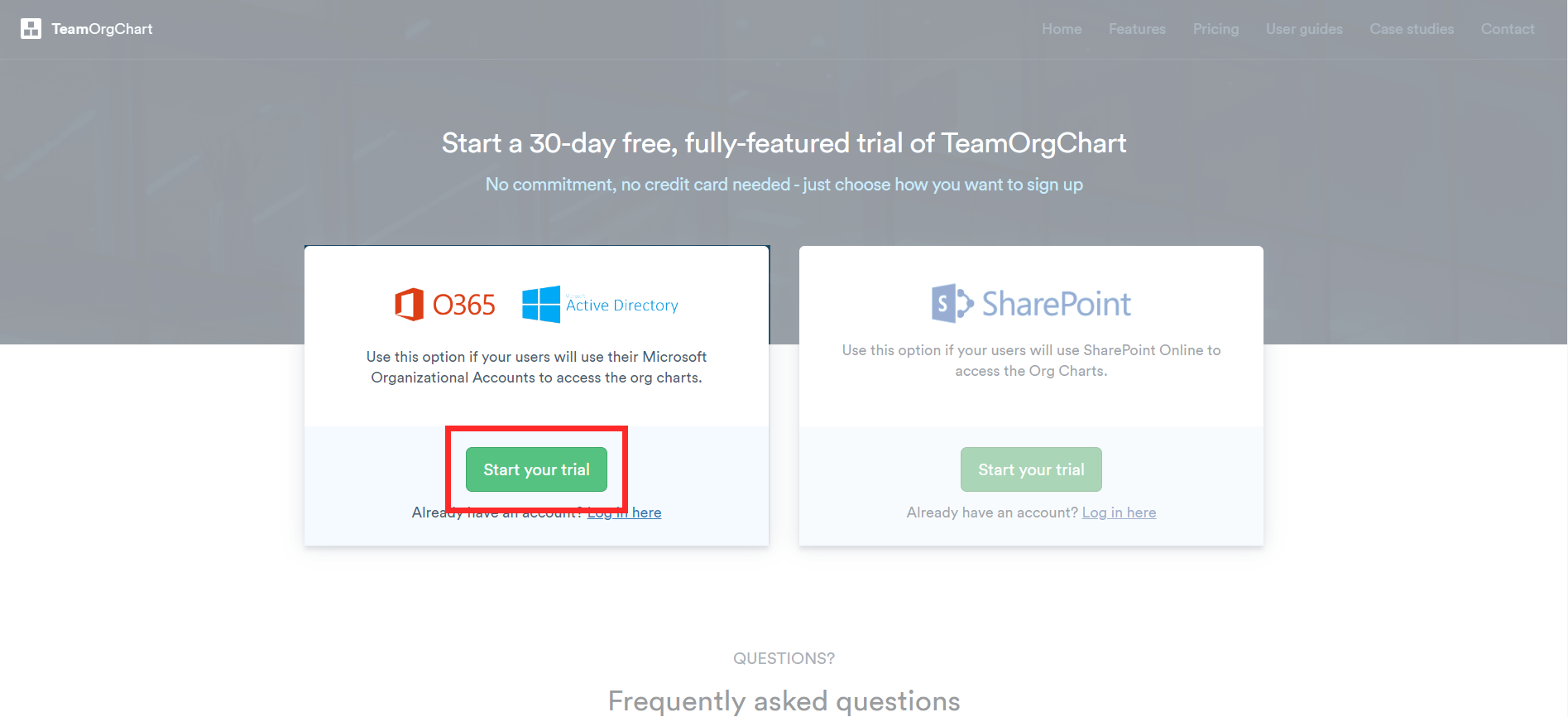This screenshot has width=1568, height=717.
Task: Click the blue Windows logo icon
Action: click(x=541, y=305)
